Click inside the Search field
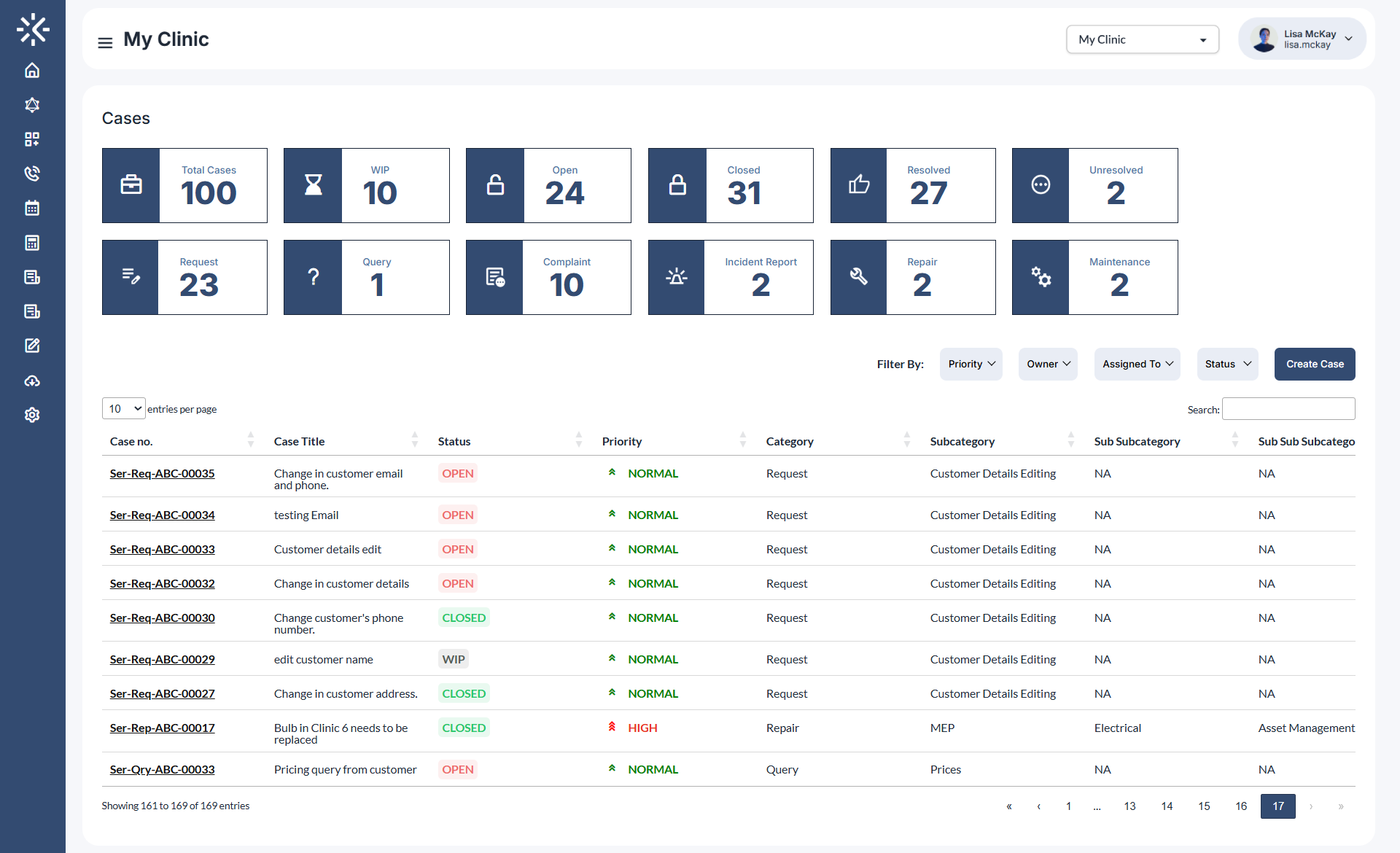The image size is (1400, 853). (x=1288, y=408)
